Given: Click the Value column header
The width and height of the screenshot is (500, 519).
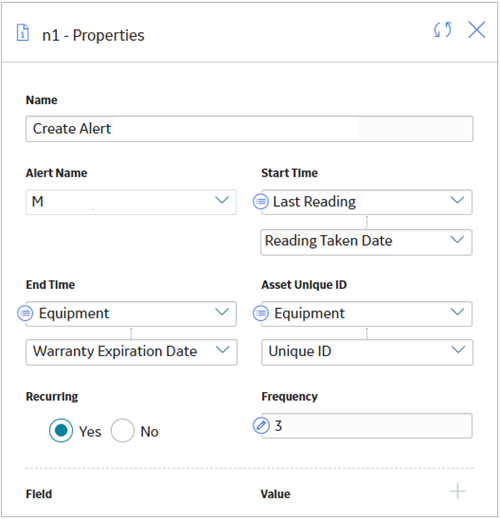Looking at the screenshot, I should click(275, 494).
